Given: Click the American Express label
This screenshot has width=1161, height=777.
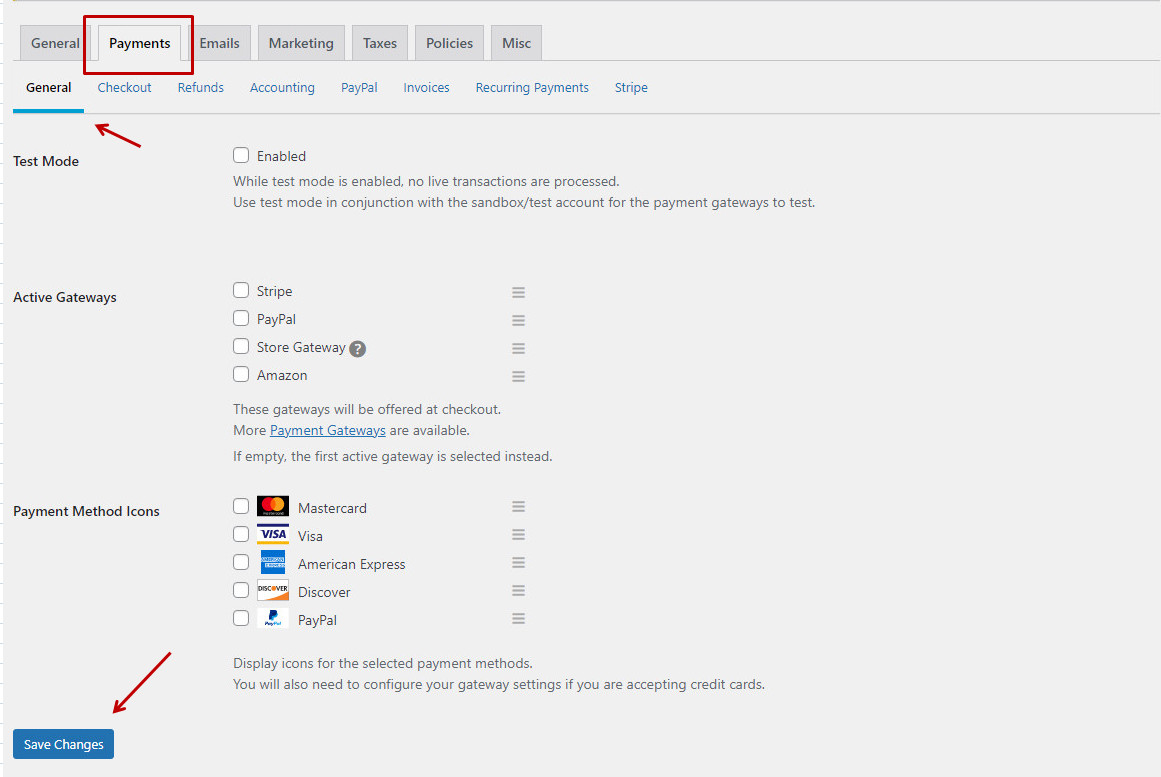Looking at the screenshot, I should [x=352, y=564].
